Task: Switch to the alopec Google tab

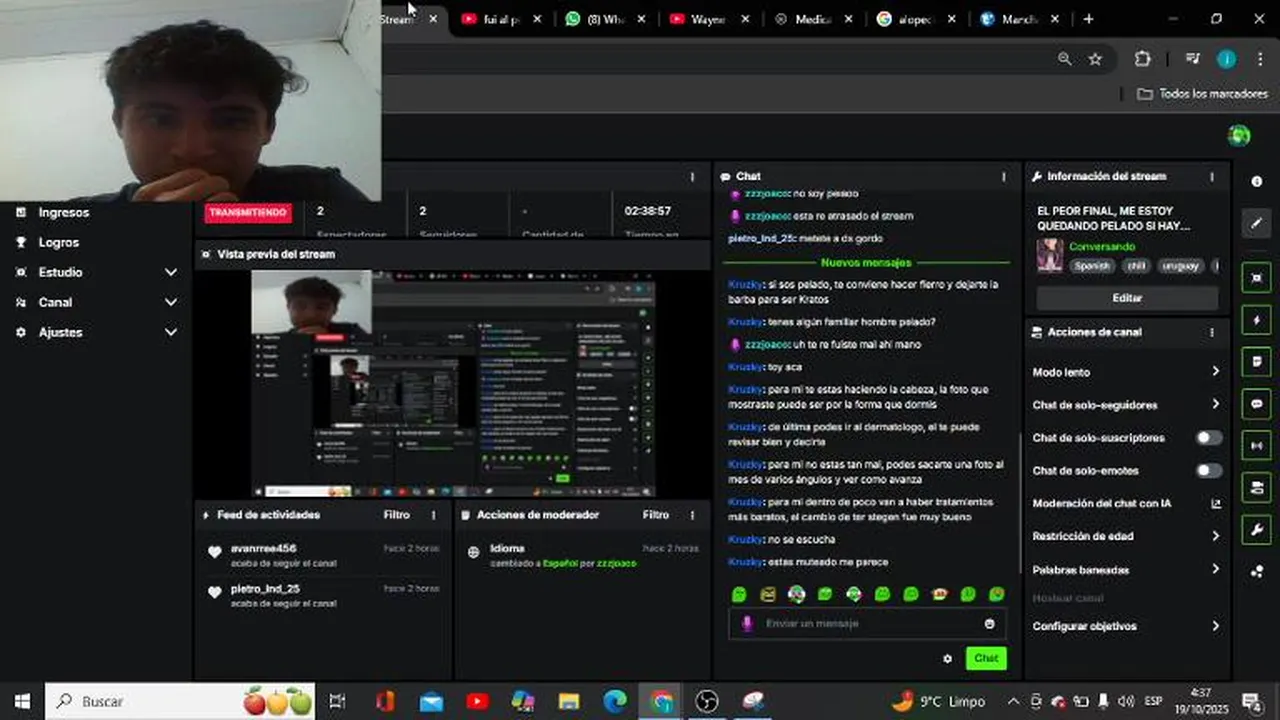Action: (916, 19)
